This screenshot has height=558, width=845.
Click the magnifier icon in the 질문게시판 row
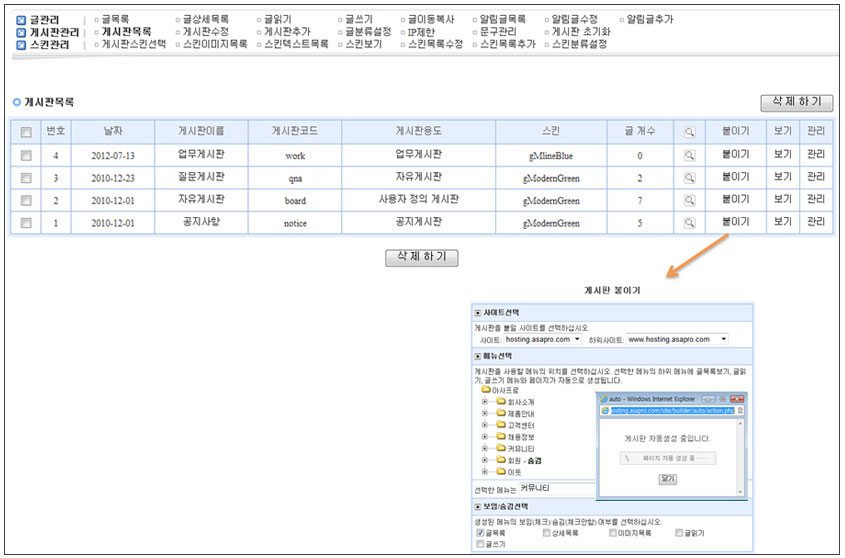[689, 178]
